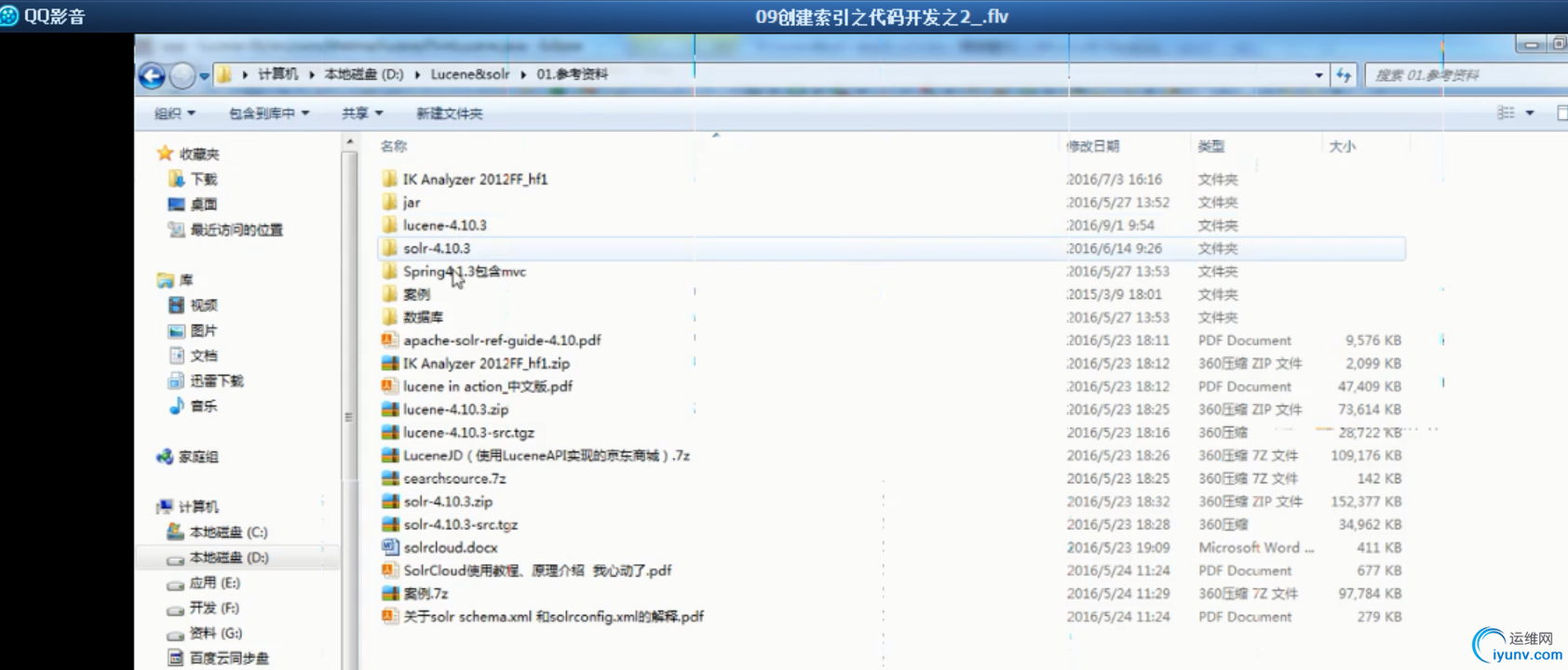This screenshot has height=670, width=1568.
Task: Click 01.参考资料 in the address breadcrumb
Action: 572,74
